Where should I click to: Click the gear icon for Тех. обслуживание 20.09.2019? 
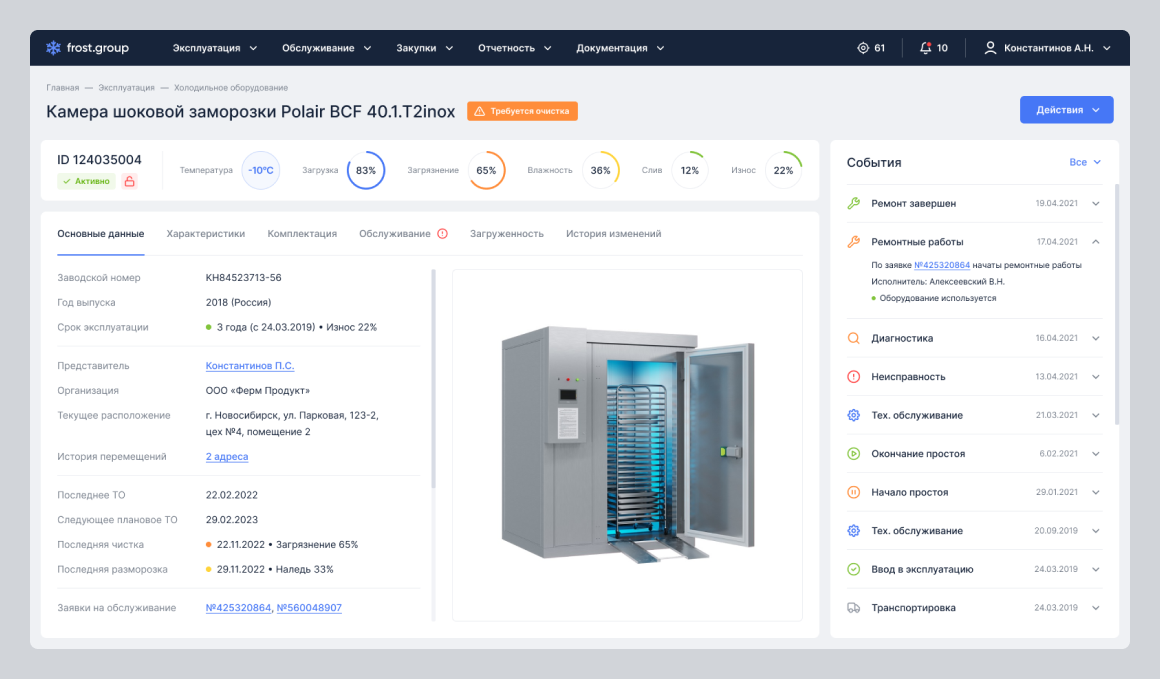(x=854, y=530)
